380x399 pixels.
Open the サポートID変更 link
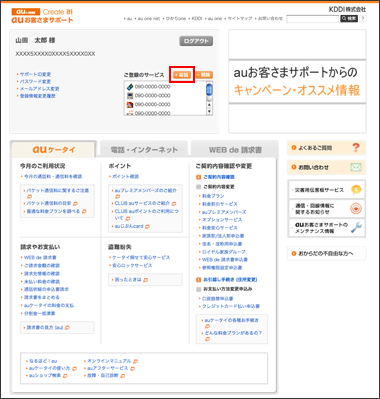[35, 74]
